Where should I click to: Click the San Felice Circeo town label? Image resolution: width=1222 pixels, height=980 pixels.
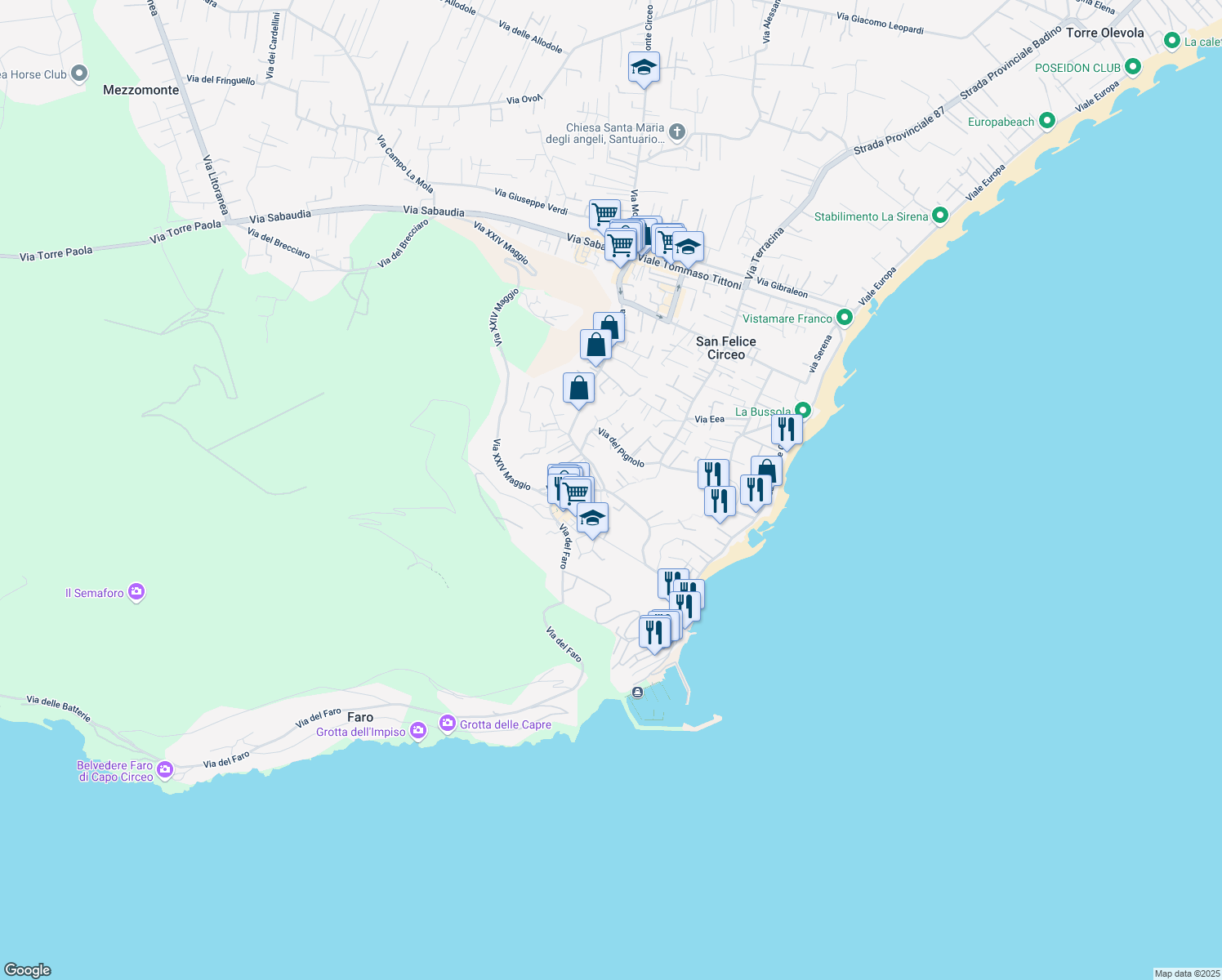pyautogui.click(x=726, y=348)
